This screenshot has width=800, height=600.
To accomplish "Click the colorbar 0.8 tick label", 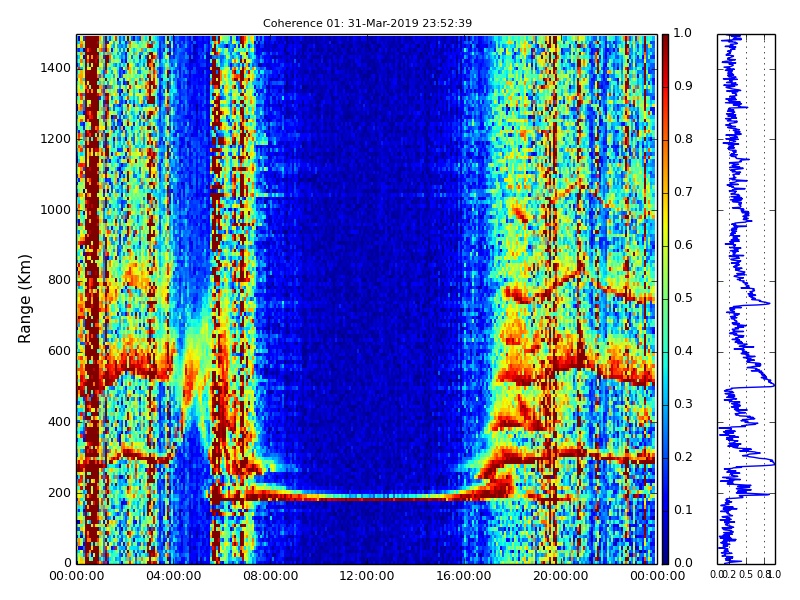I will 683,139.
